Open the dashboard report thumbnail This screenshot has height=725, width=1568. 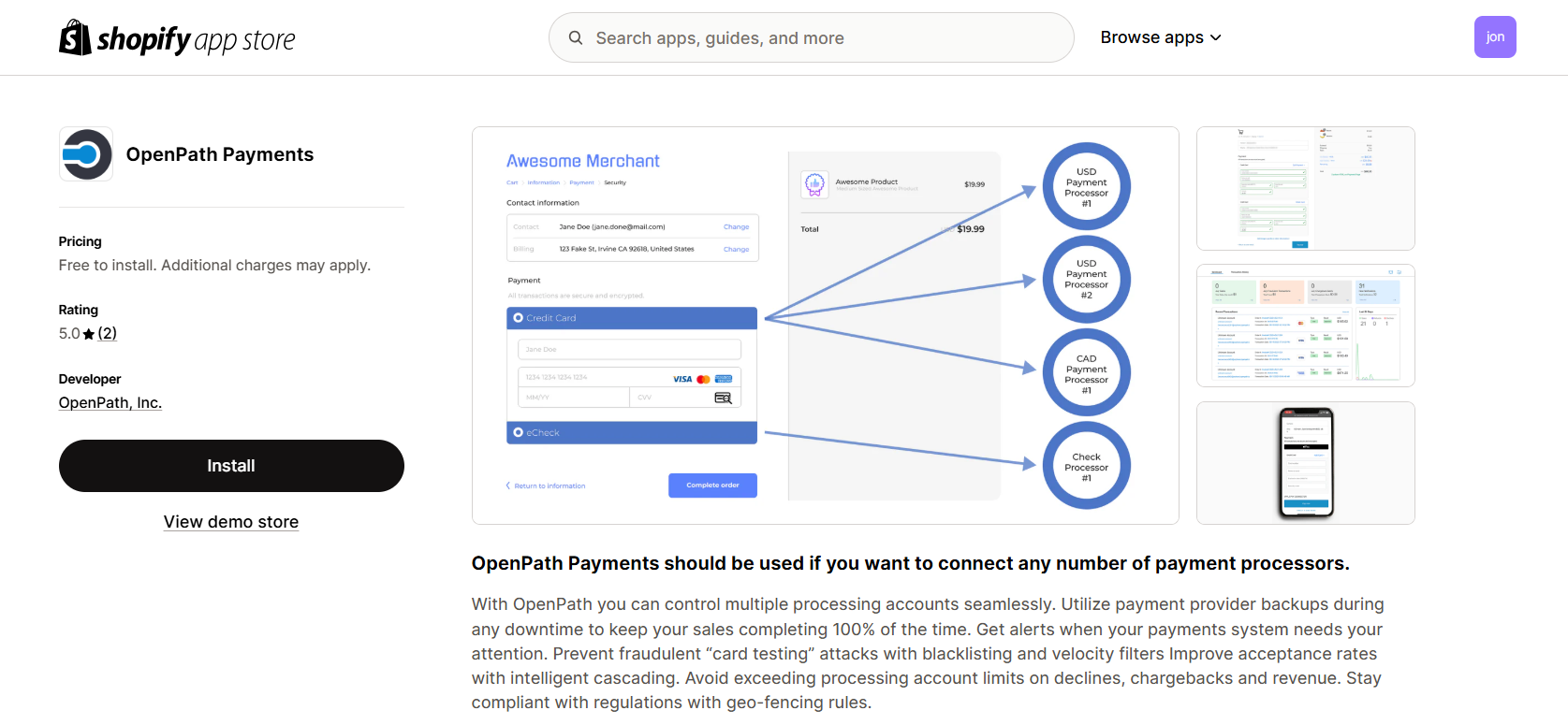1306,326
